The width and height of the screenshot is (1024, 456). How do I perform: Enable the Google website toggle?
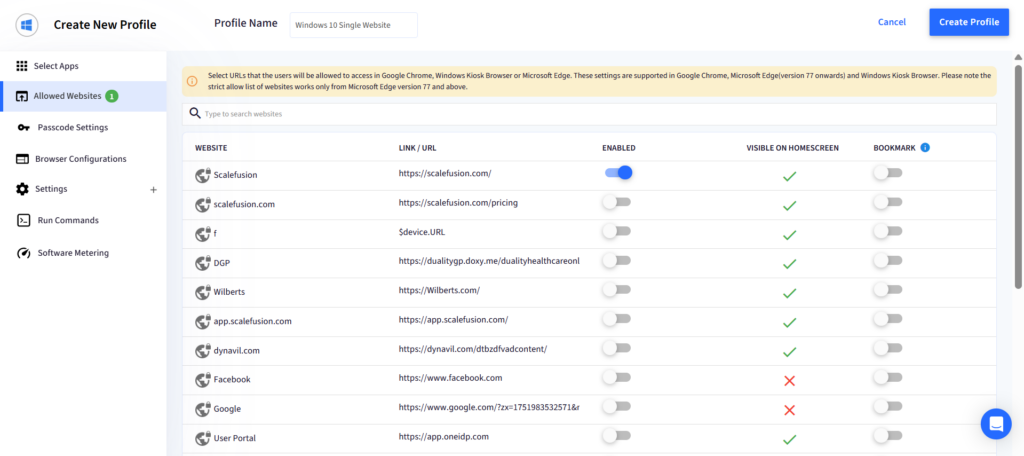click(x=616, y=406)
